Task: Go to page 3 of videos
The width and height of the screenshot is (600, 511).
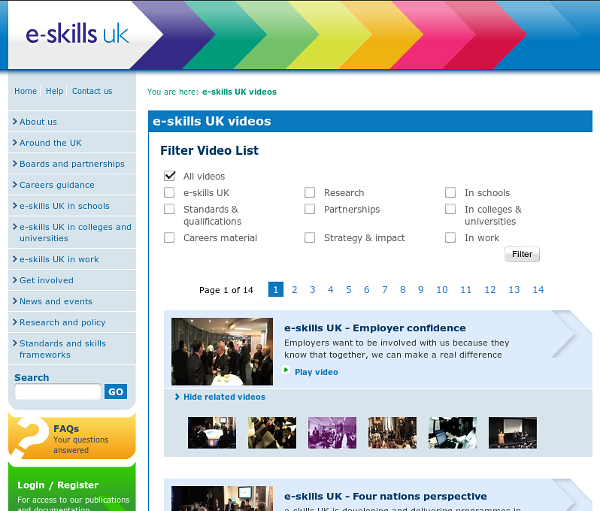Action: click(312, 290)
